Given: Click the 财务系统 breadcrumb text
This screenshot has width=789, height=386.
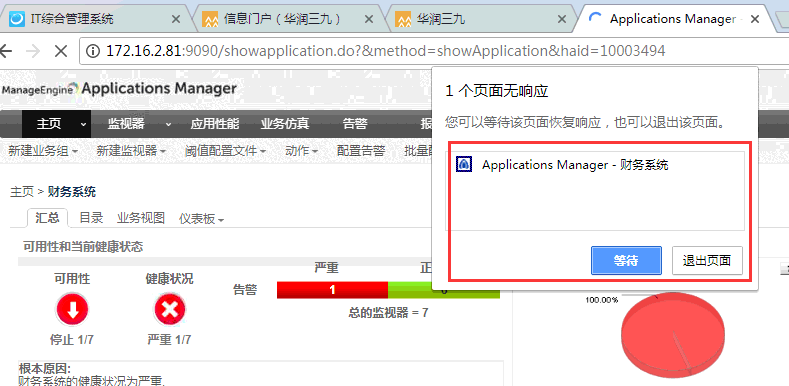Looking at the screenshot, I should pos(71,192).
